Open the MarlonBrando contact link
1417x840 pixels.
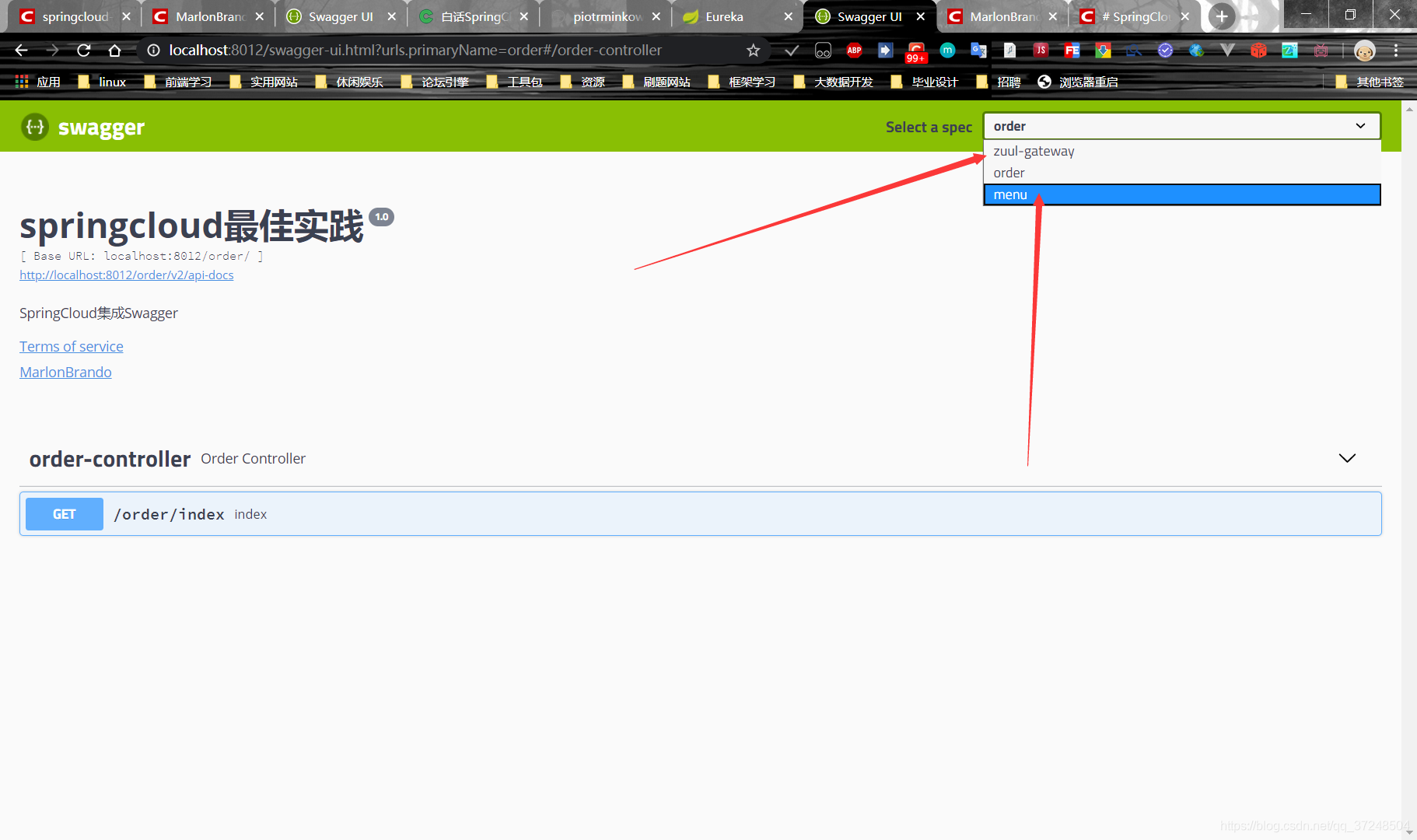pos(65,373)
